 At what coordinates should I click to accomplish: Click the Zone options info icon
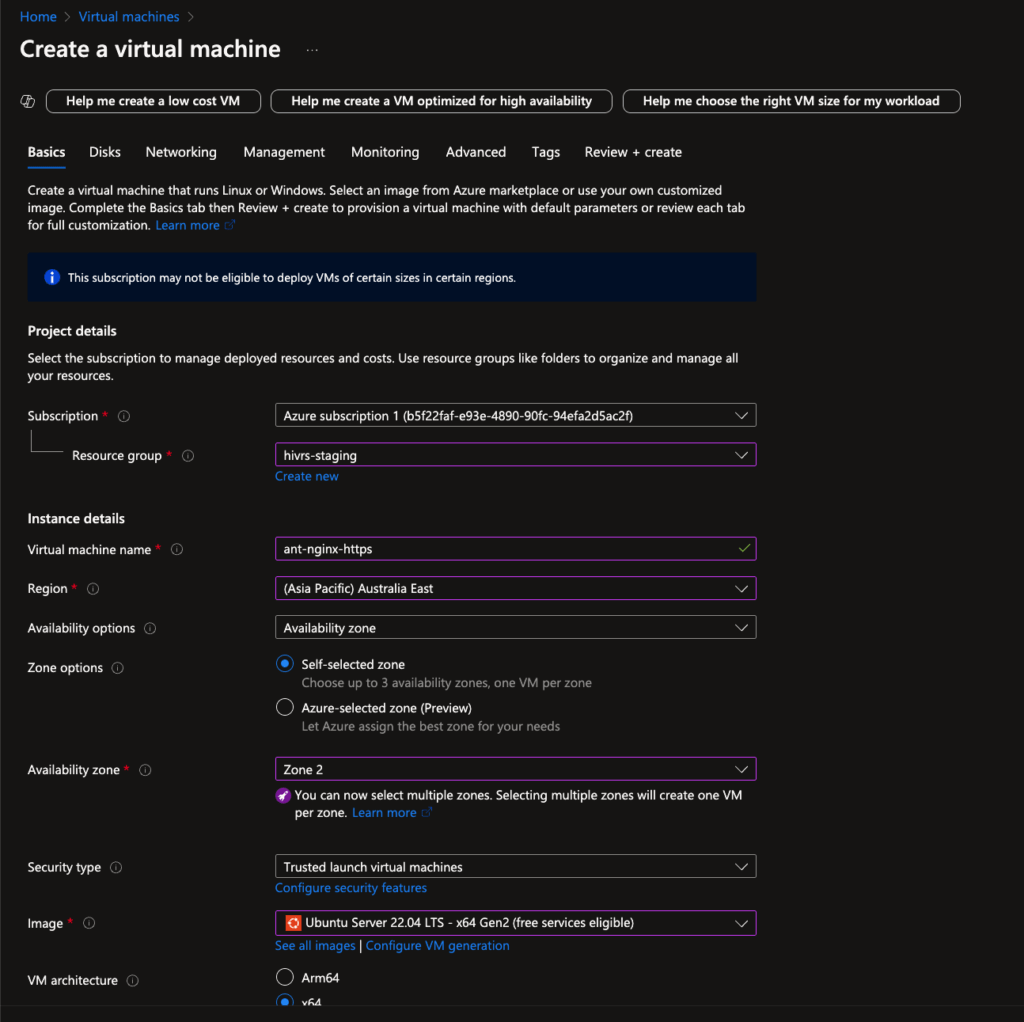click(x=118, y=668)
